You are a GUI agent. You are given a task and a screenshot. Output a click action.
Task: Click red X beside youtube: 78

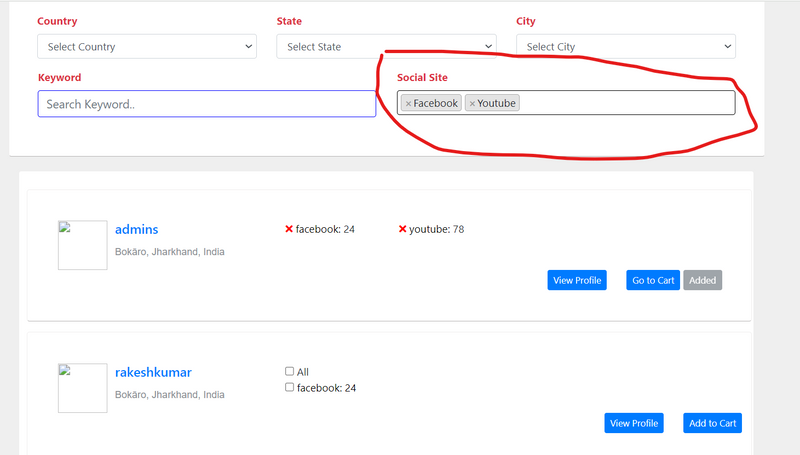(x=403, y=229)
